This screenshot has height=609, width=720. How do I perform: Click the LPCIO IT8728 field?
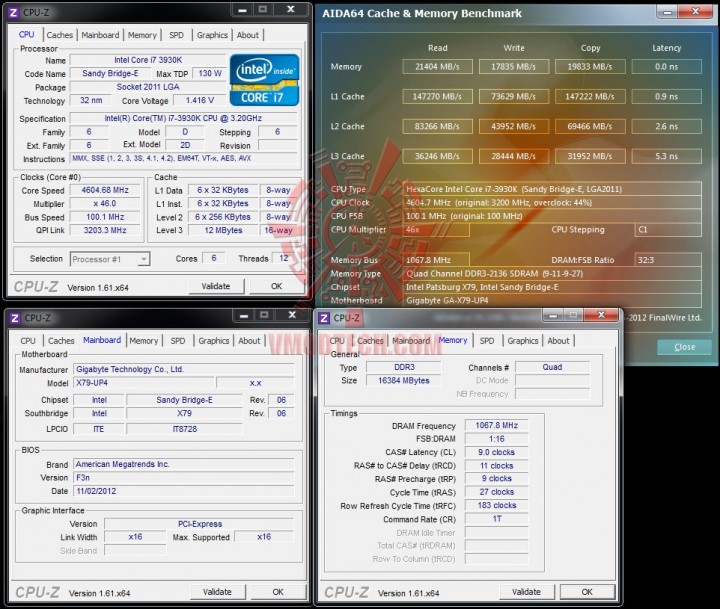coord(185,429)
